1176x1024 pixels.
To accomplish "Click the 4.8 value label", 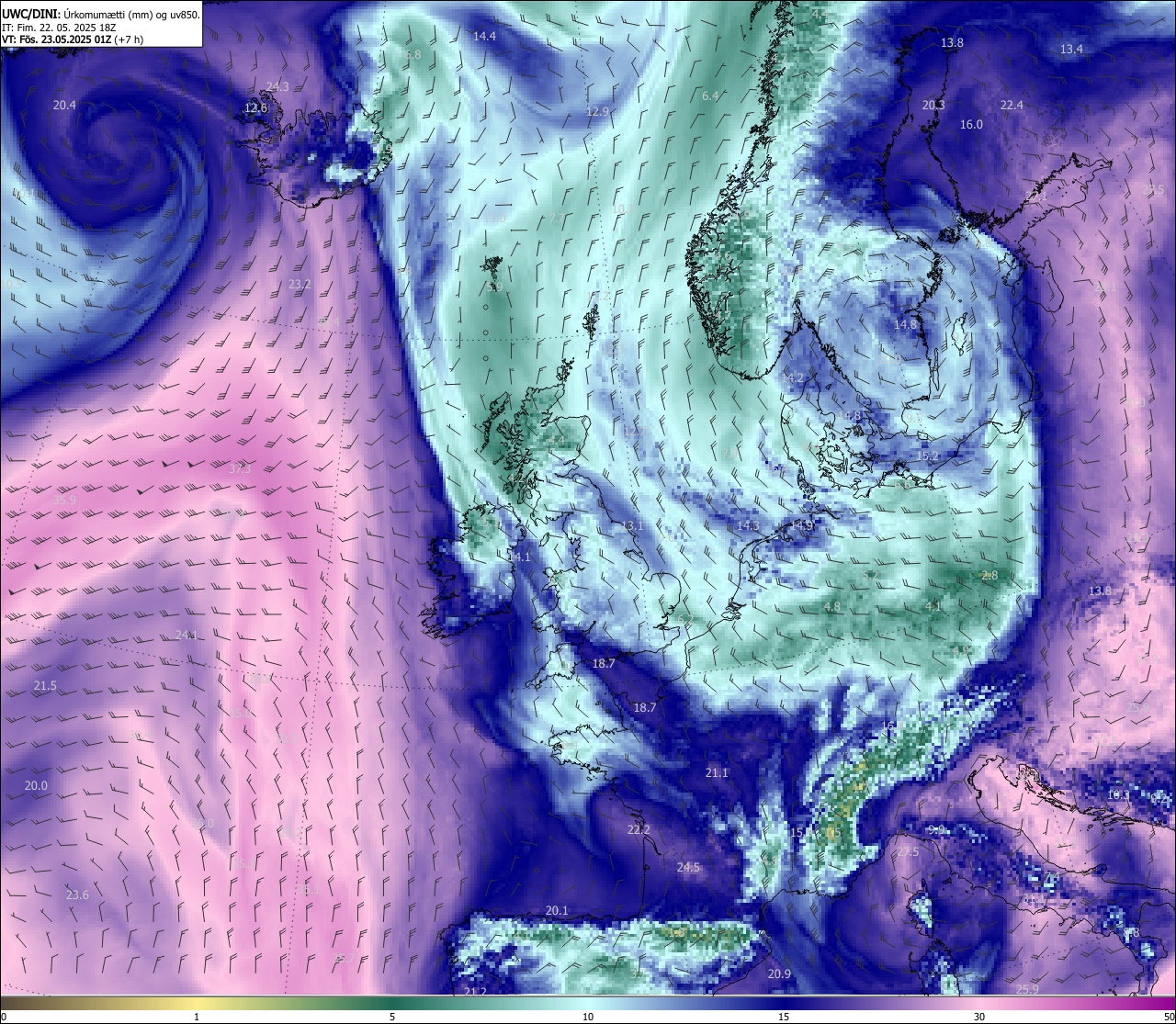I will (x=832, y=607).
